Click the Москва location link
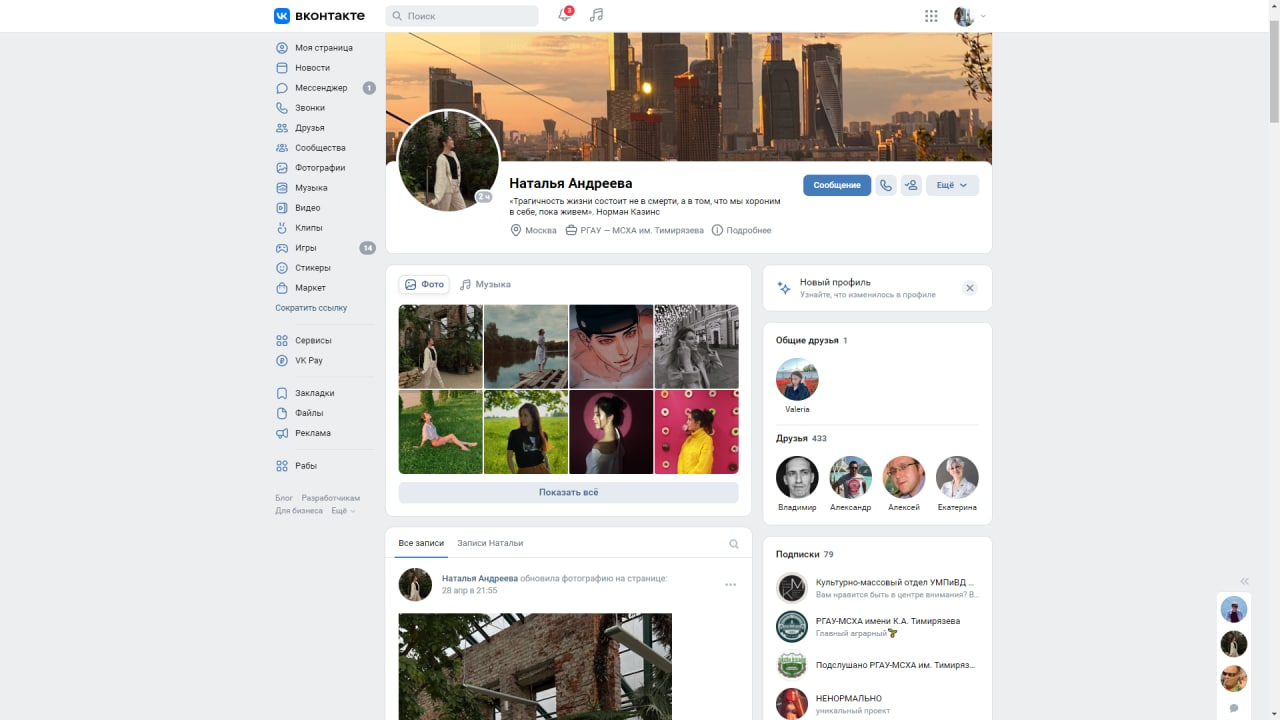 pyautogui.click(x=534, y=230)
